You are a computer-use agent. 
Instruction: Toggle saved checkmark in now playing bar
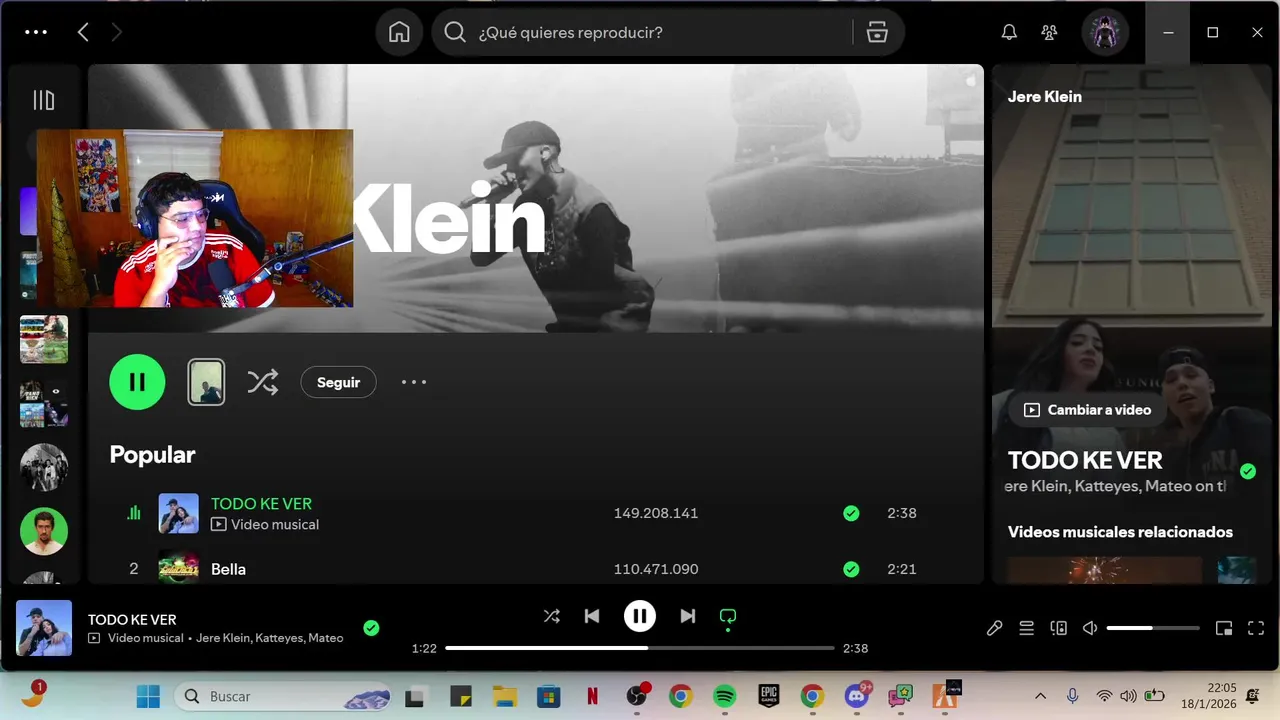tap(371, 628)
